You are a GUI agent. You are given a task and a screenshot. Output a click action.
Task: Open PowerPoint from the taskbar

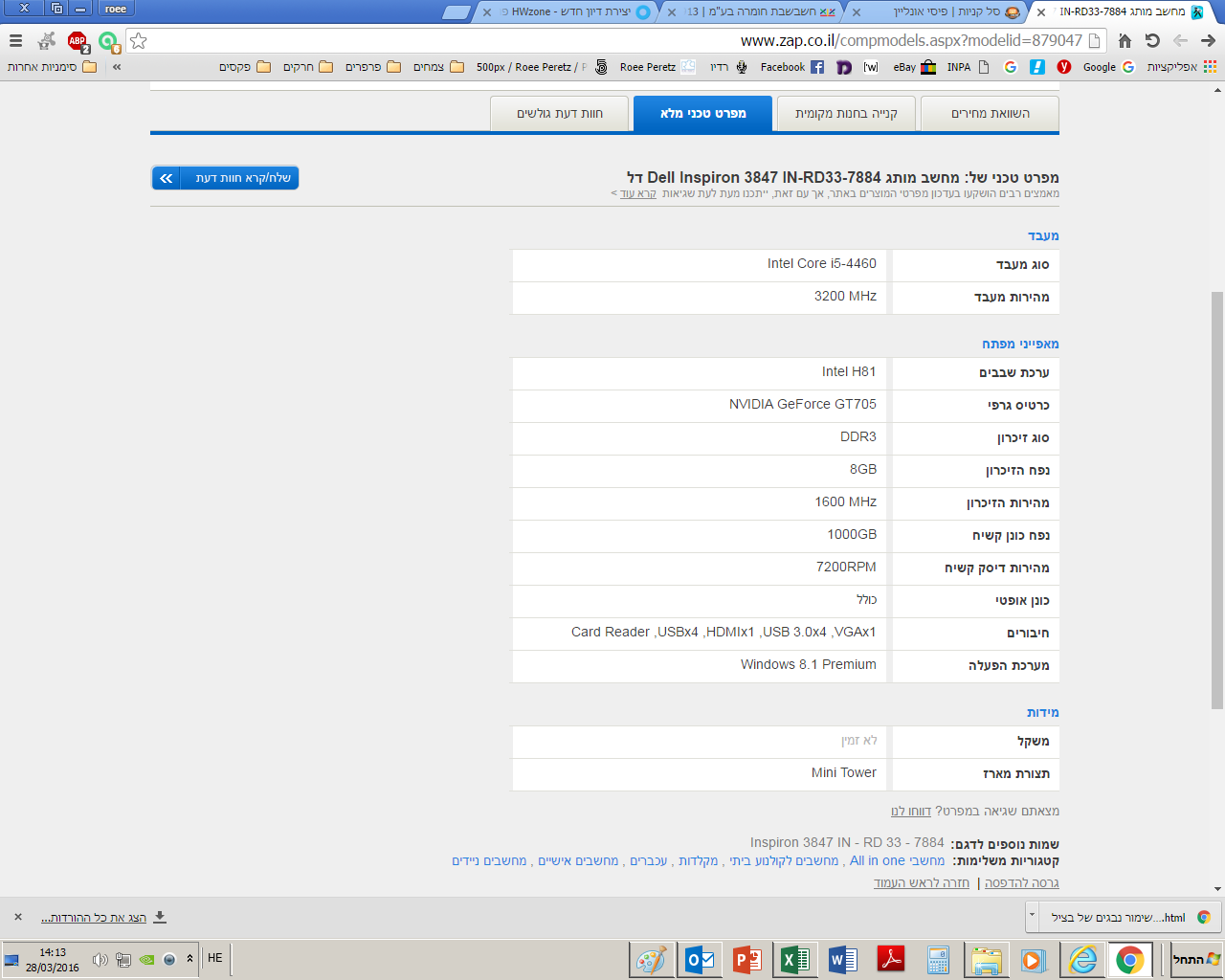(x=747, y=960)
